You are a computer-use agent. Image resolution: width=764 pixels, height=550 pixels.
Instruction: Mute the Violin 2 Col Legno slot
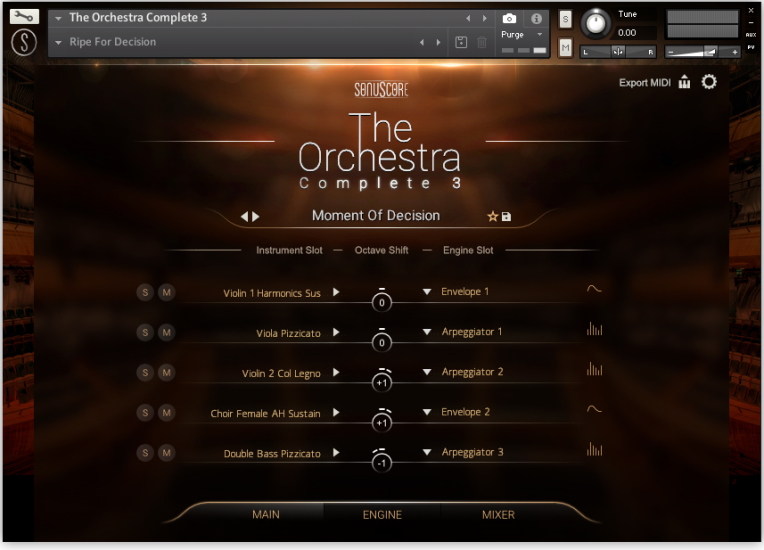pyautogui.click(x=167, y=373)
